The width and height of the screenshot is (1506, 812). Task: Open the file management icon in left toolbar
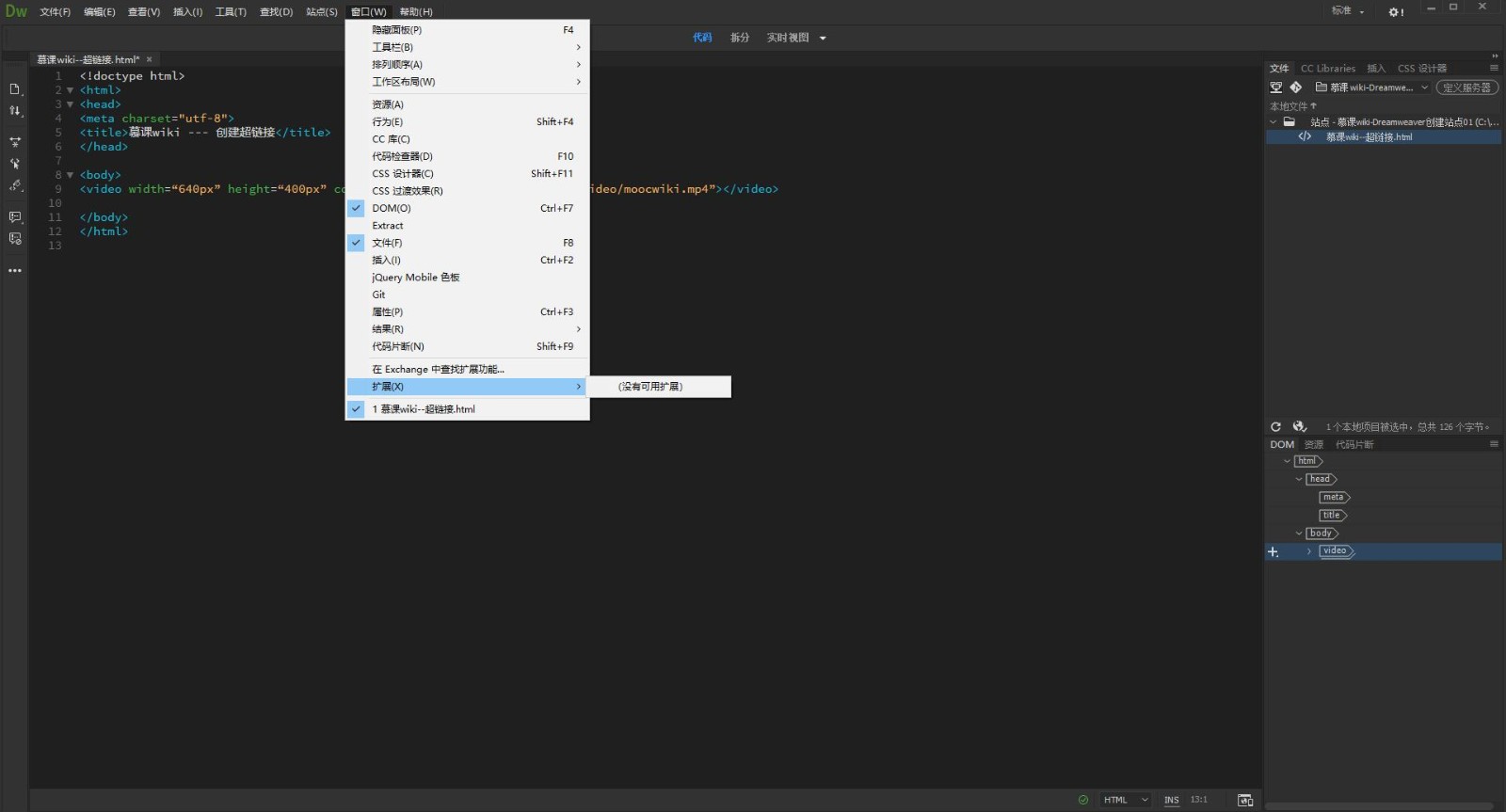[15, 89]
